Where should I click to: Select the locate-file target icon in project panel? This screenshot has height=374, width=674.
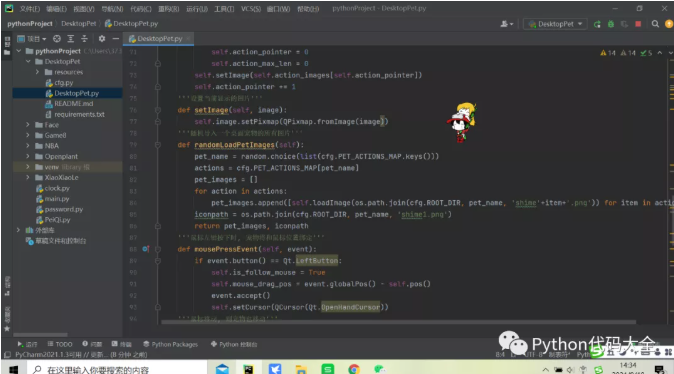tap(57, 39)
